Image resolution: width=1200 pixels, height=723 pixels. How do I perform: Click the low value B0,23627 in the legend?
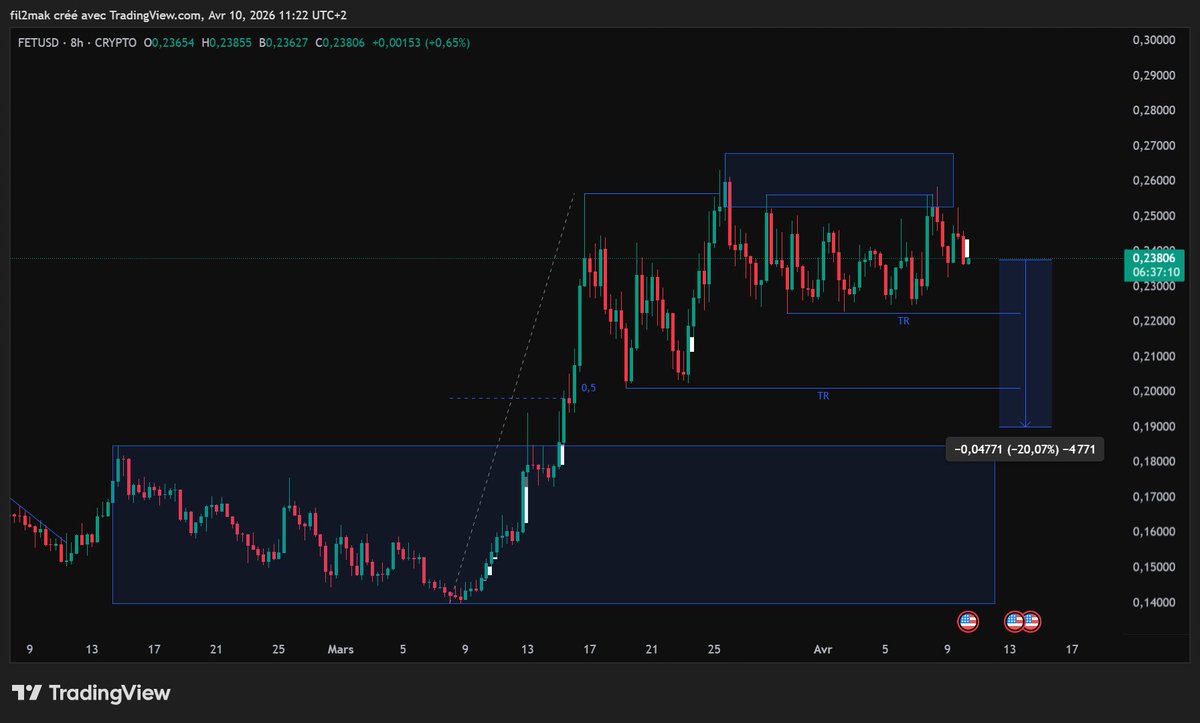click(284, 43)
